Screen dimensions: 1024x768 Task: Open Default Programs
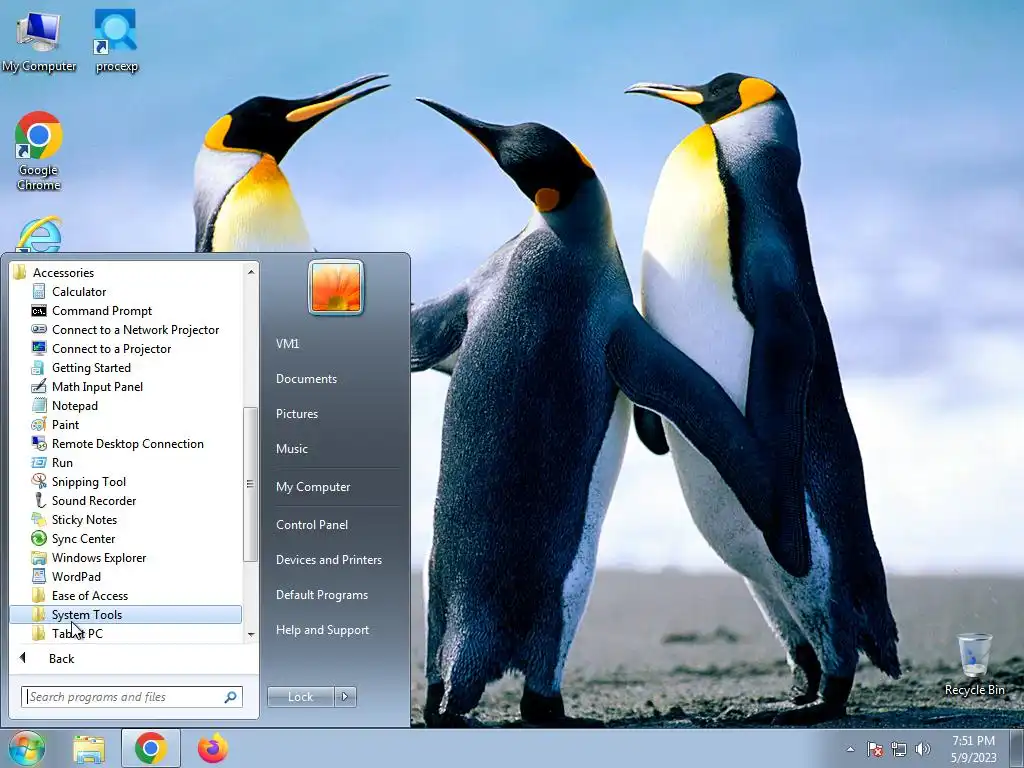coord(321,595)
